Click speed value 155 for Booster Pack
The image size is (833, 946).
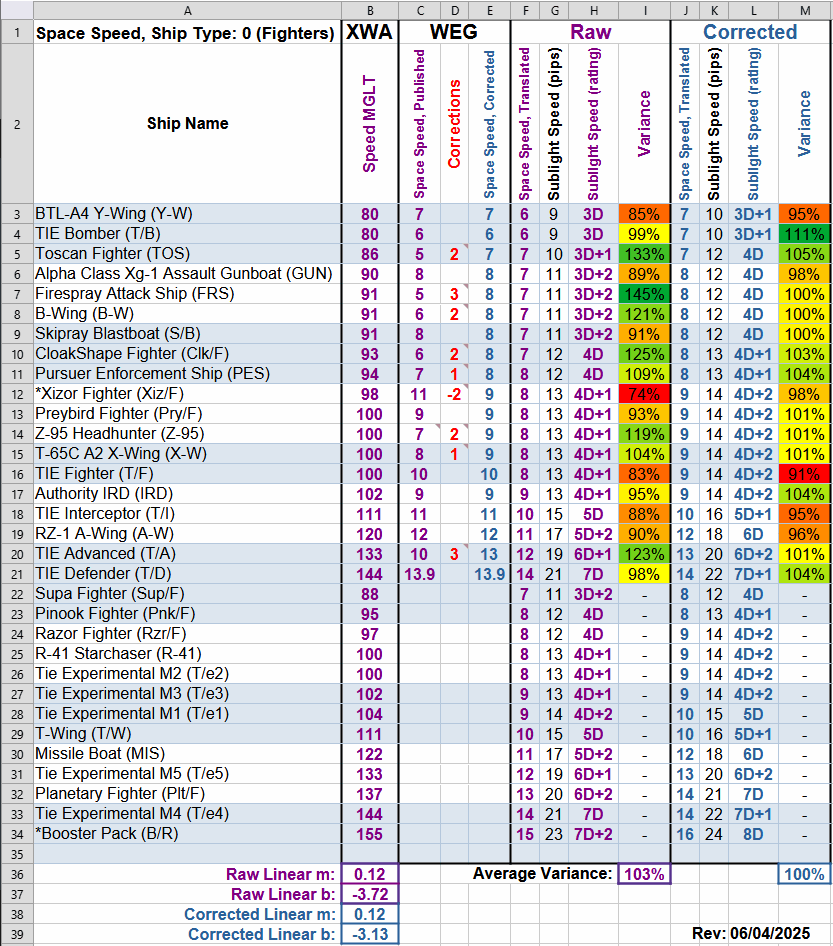[370, 834]
